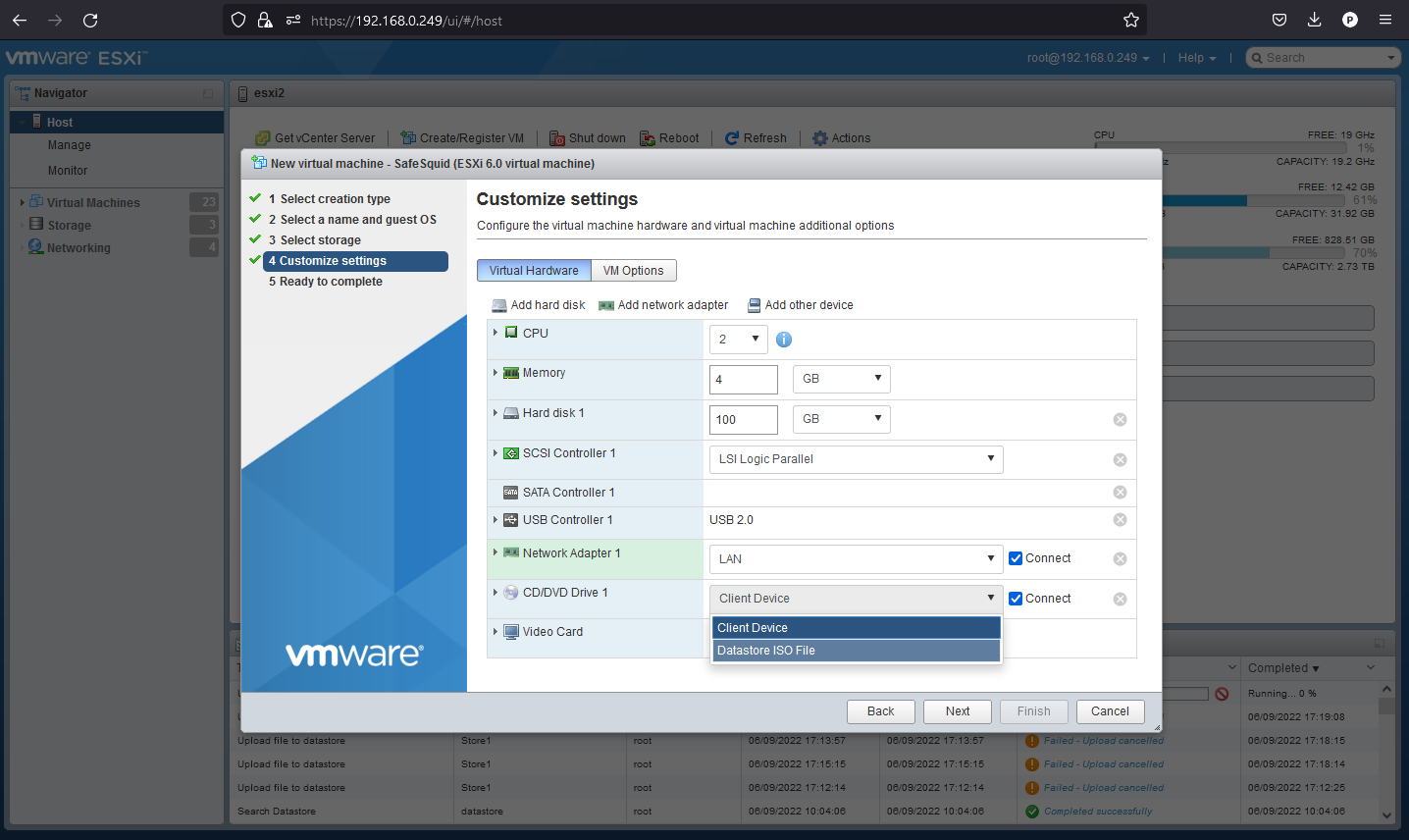
Task: Cancel the running task with red icon
Action: pos(1222,694)
